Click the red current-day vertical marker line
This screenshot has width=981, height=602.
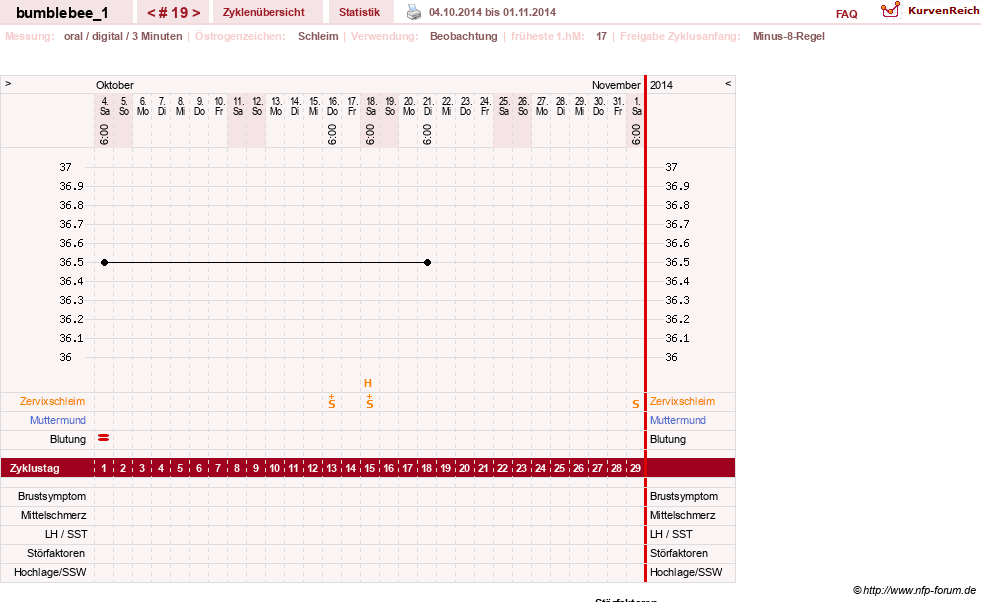[x=645, y=329]
